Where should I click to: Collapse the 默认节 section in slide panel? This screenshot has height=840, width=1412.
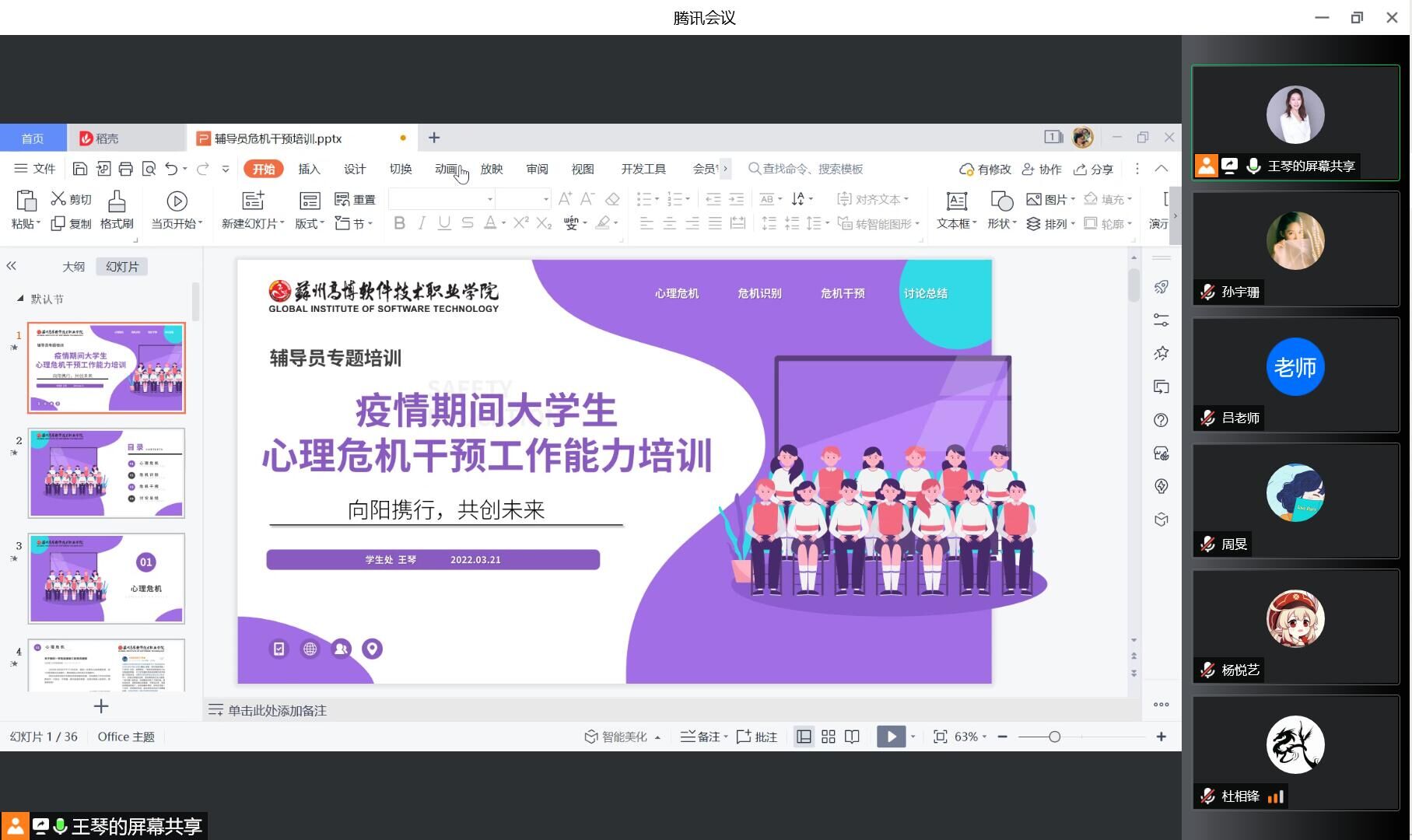click(x=20, y=299)
